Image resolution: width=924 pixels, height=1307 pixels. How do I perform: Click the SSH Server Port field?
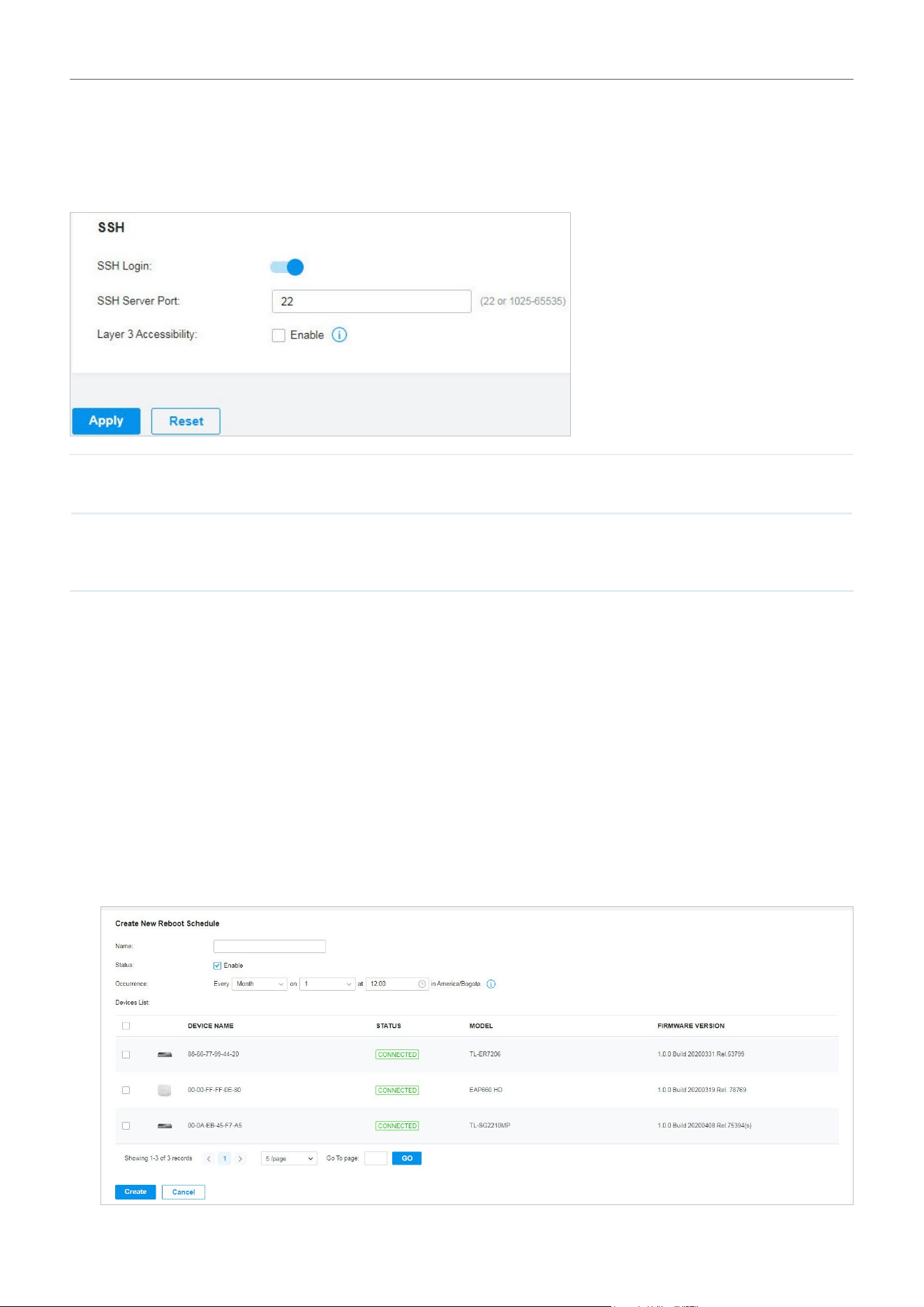tap(371, 302)
